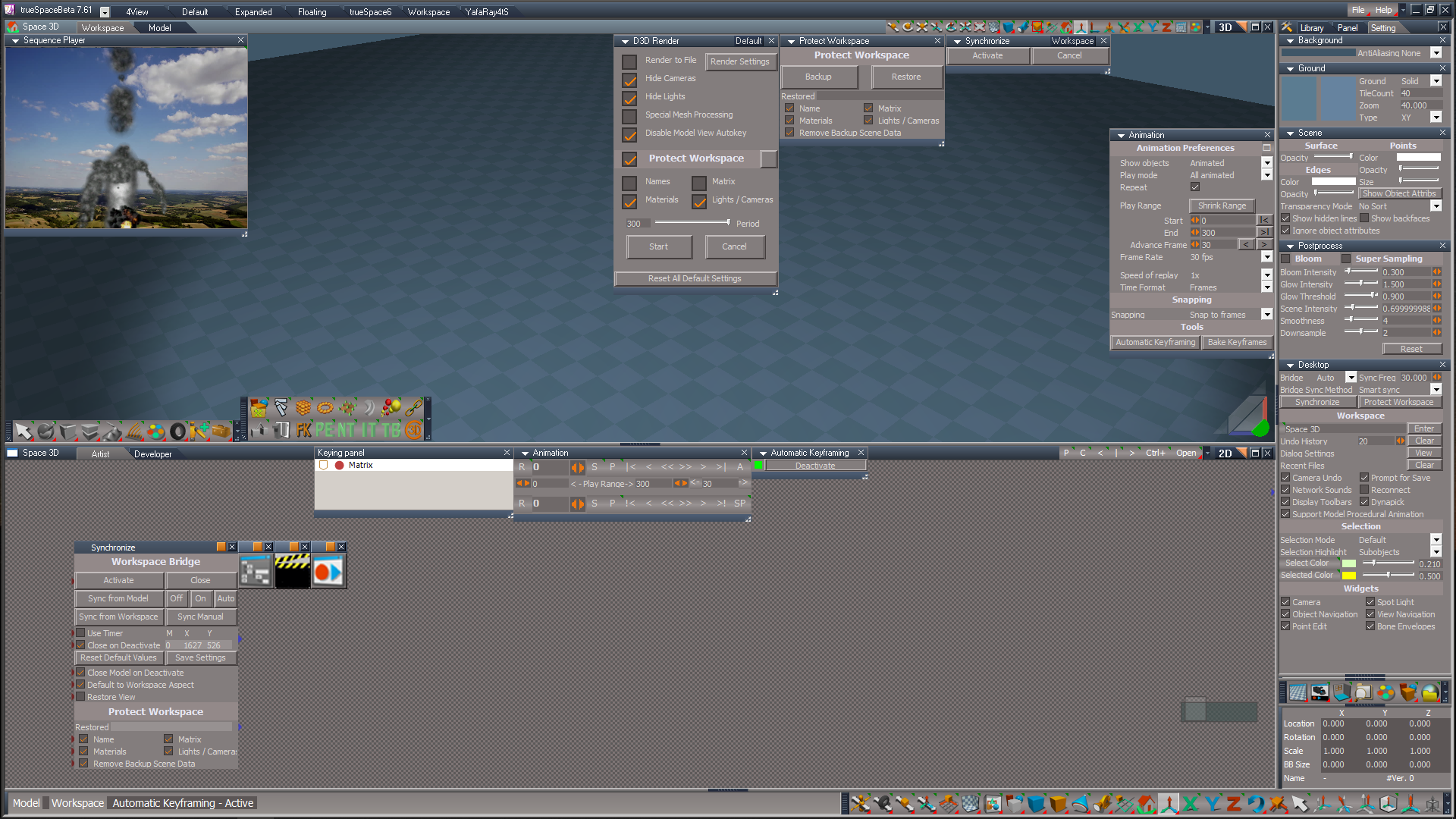The width and height of the screenshot is (1456, 819).
Task: Click the yellow-black hazard stripe panel thumbnail
Action: tap(293, 571)
